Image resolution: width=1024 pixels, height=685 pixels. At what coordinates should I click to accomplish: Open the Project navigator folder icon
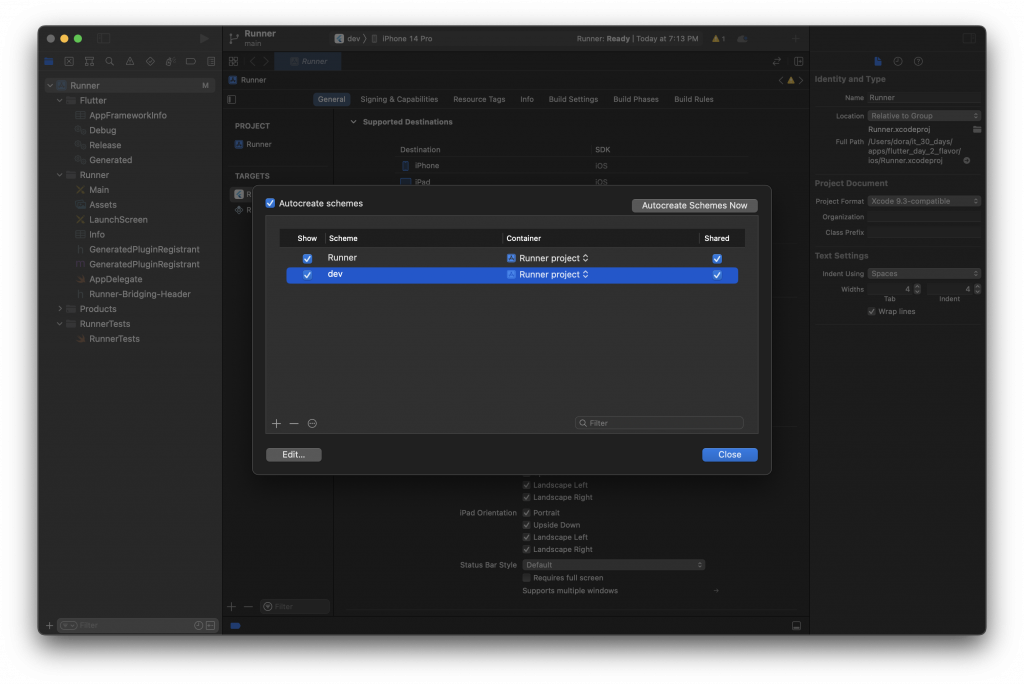tap(49, 61)
